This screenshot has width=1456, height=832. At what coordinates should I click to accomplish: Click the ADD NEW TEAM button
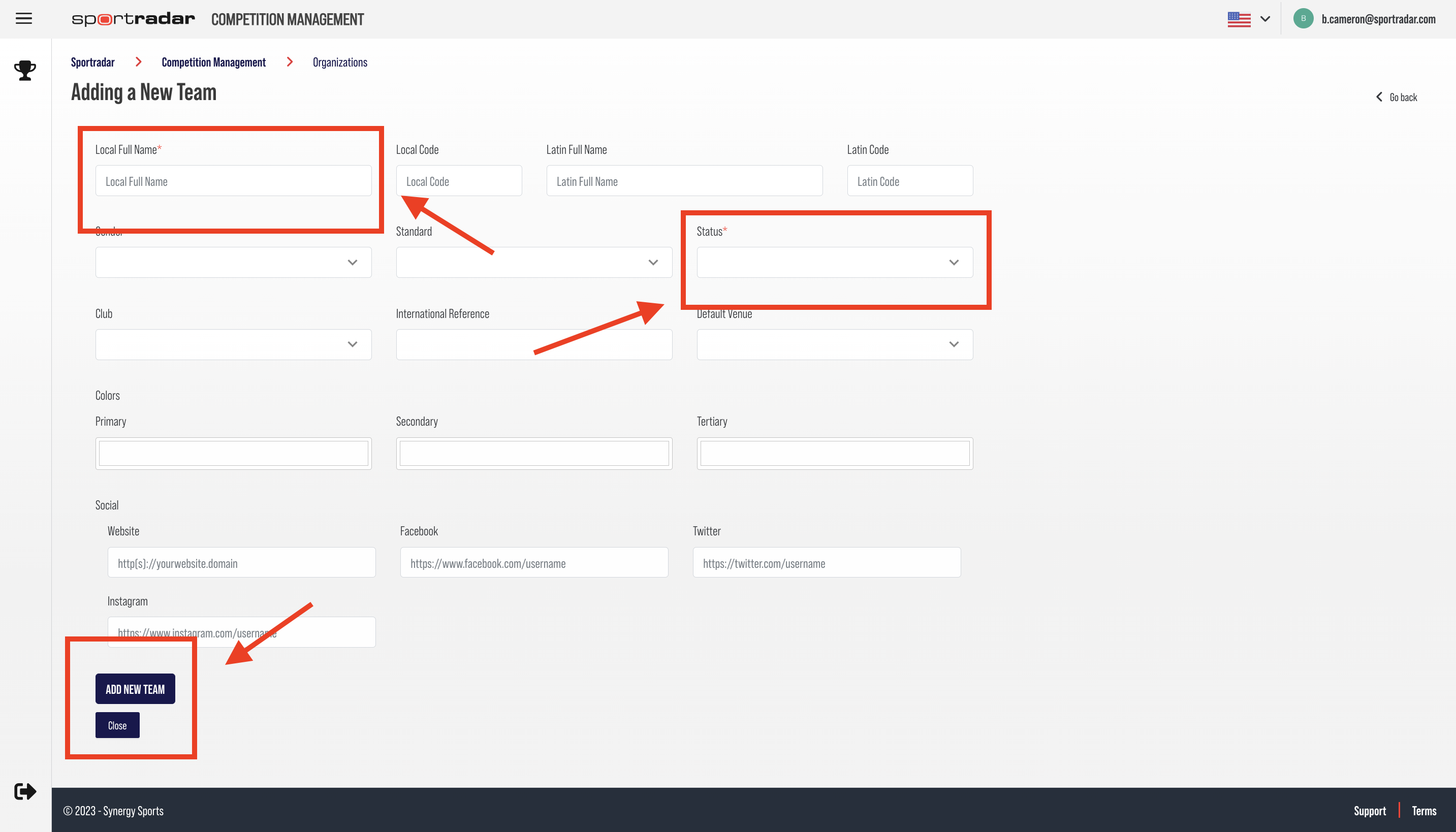pyautogui.click(x=135, y=689)
